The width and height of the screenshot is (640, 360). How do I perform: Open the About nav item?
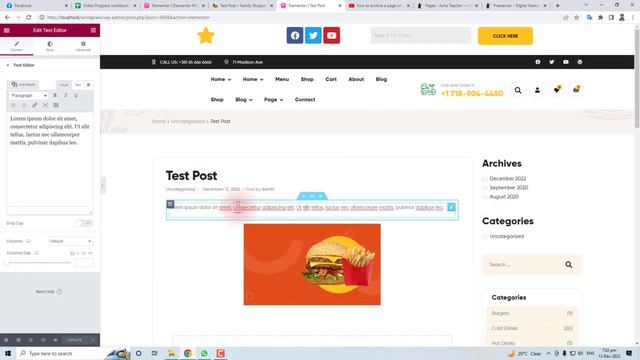[x=356, y=79]
